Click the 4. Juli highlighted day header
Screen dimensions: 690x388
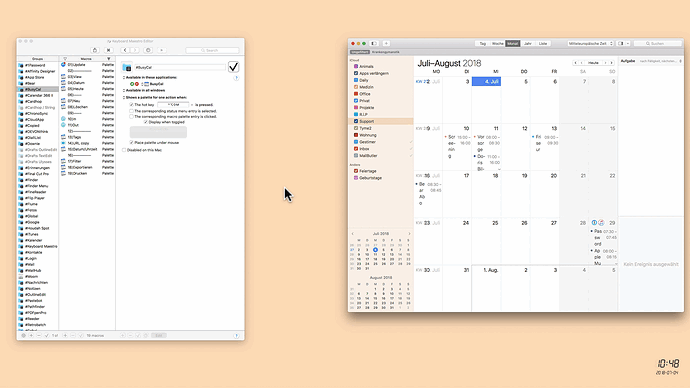coord(486,81)
